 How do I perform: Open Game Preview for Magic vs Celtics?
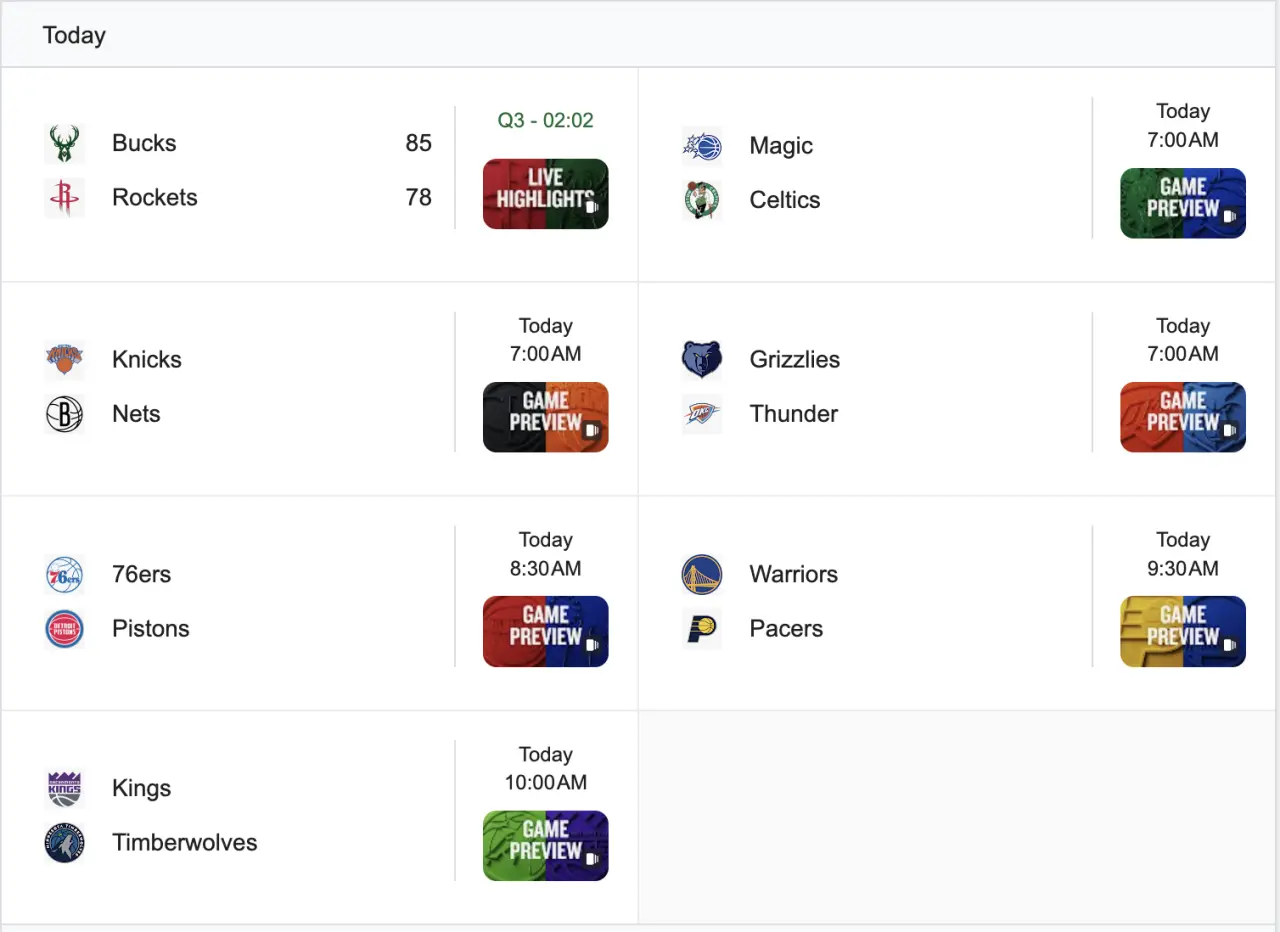pos(1183,203)
